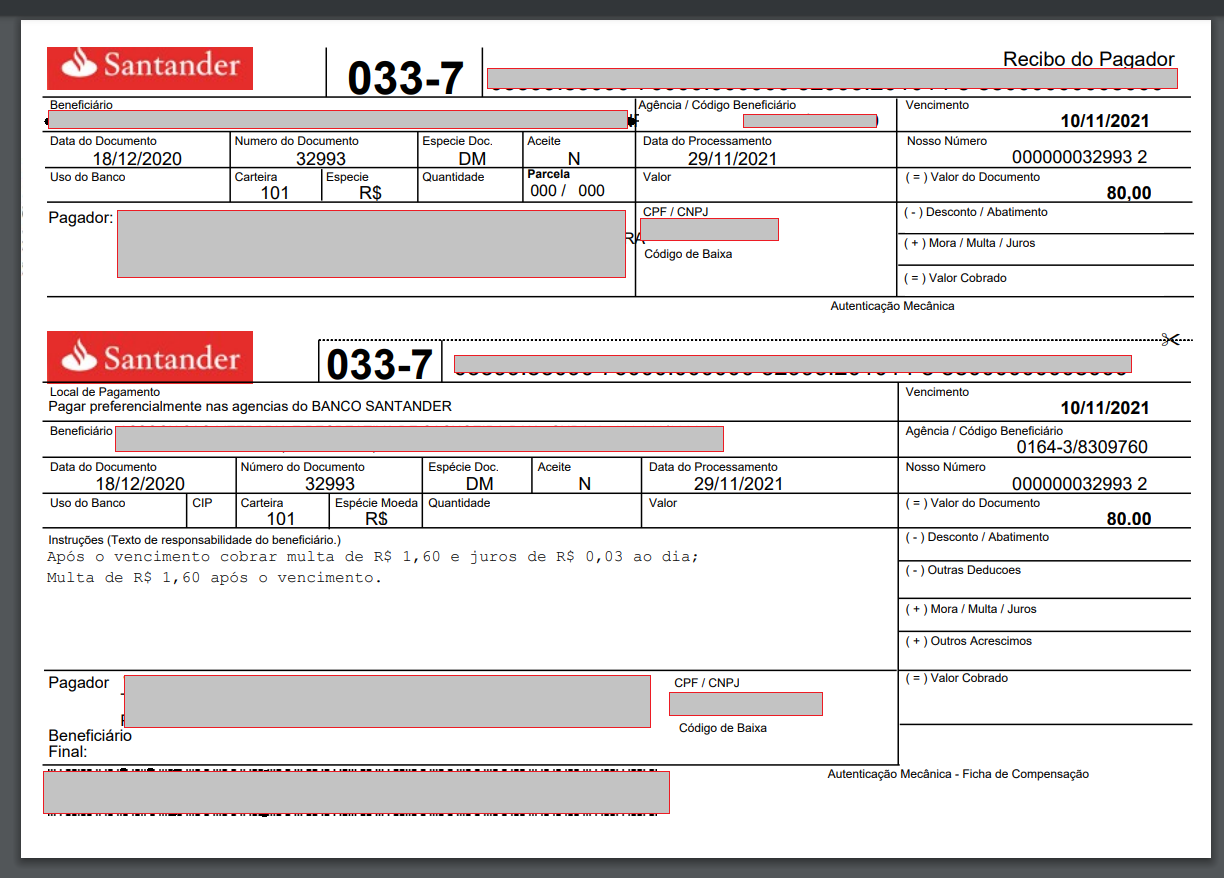The height and width of the screenshot is (878, 1224).
Task: Click bank code '033-7' in Ficha de Compensação
Action: coord(380,364)
